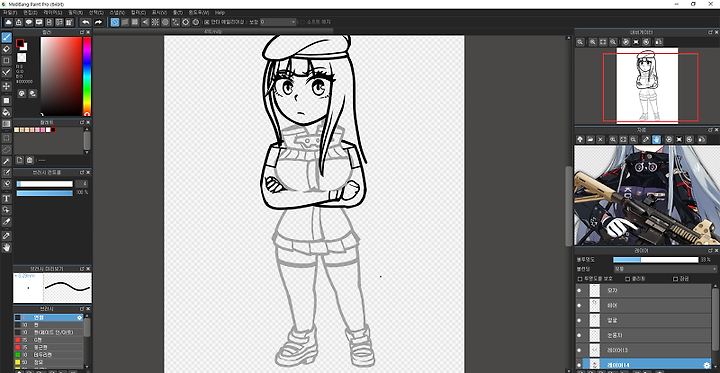Click the vertical rainbow hue bar
This screenshot has height=373, width=720.
(87, 76)
